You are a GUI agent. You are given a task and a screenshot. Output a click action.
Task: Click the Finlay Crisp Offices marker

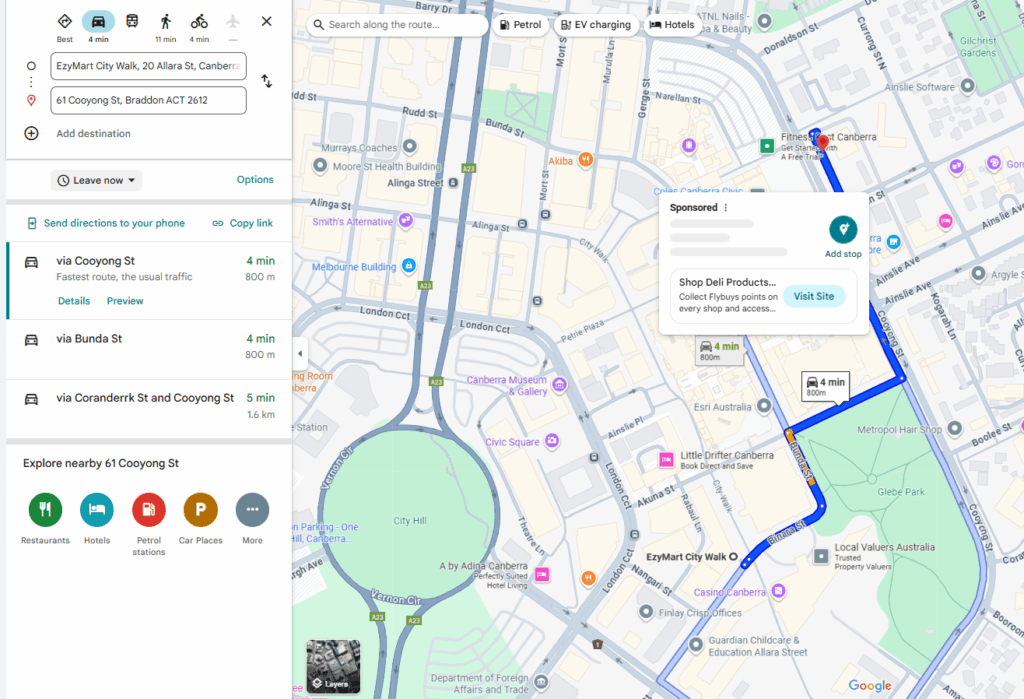[646, 612]
